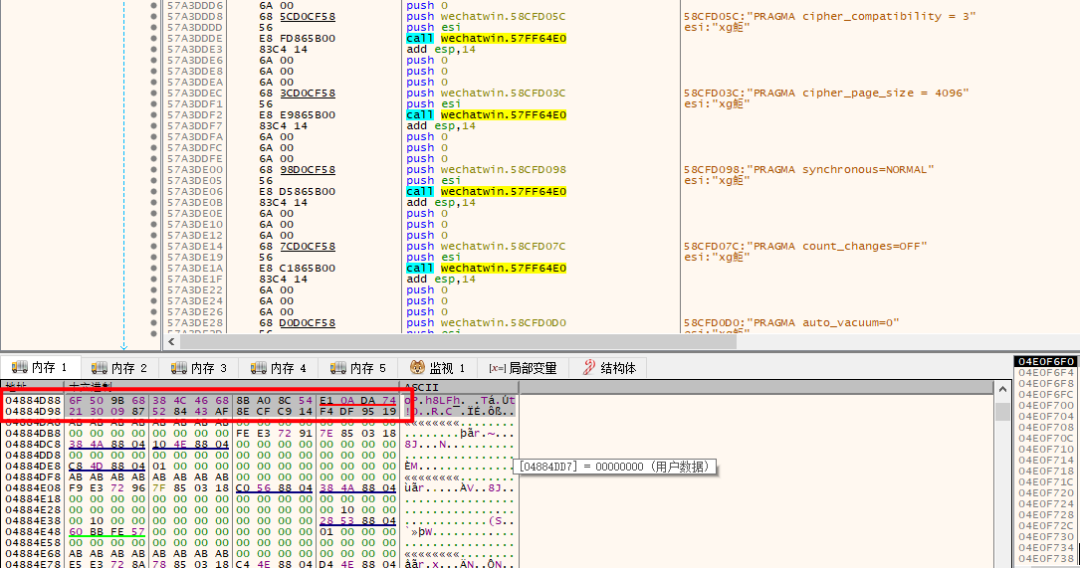Toggle breakpoint dot at row 57A3DDEC

[x=154, y=93]
